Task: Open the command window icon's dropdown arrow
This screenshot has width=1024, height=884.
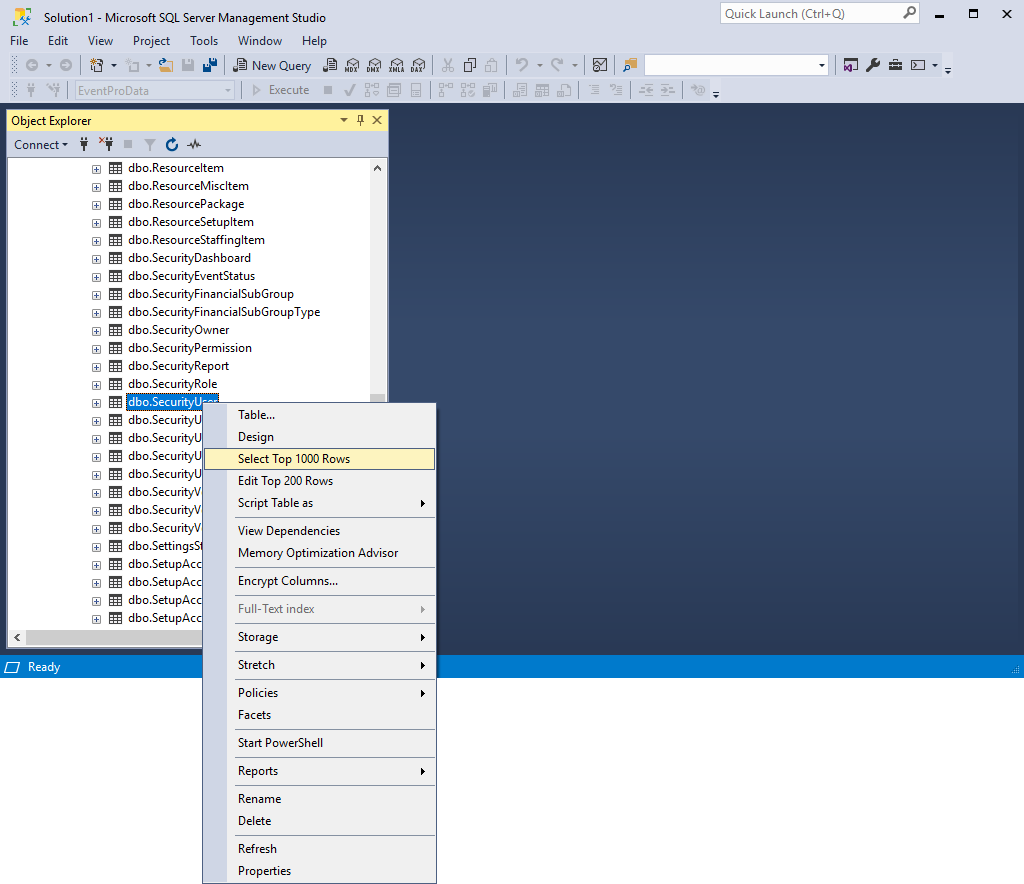Action: point(935,65)
